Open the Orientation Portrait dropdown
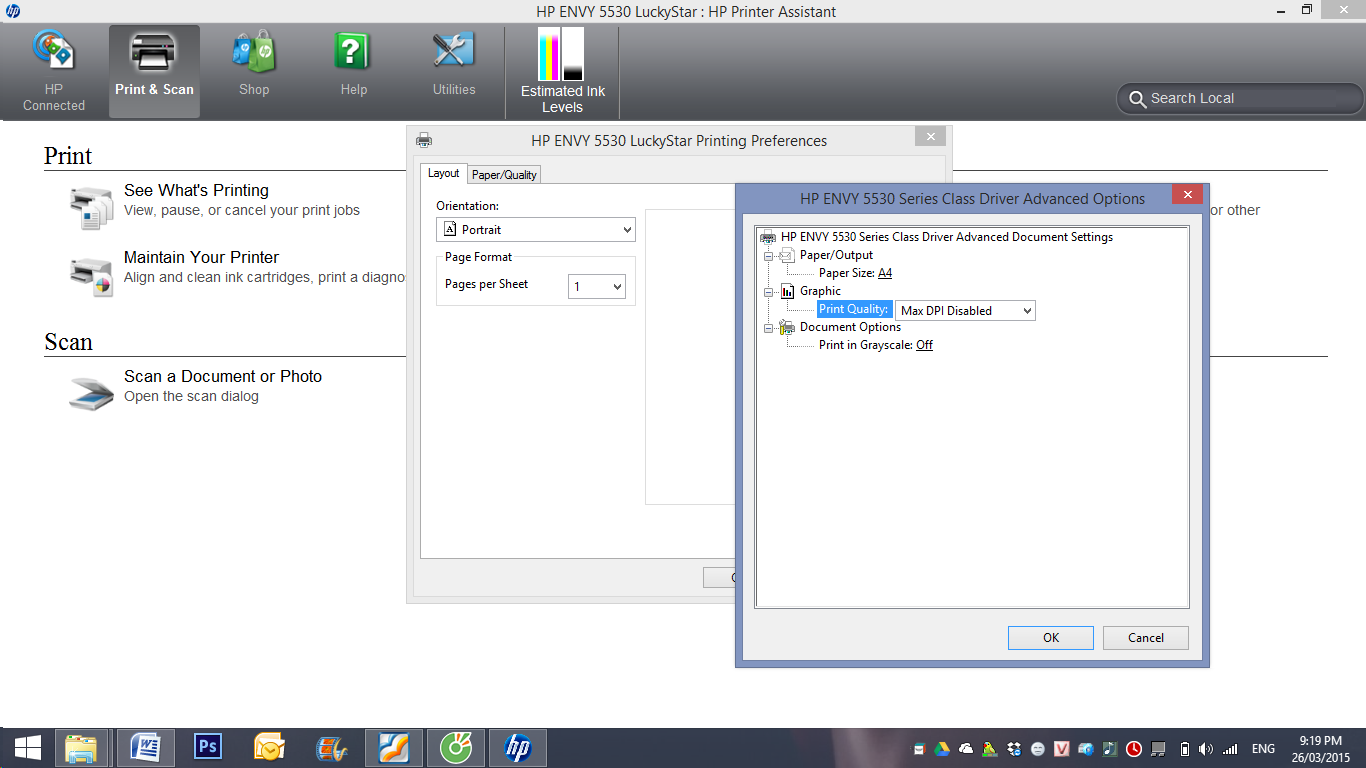The width and height of the screenshot is (1366, 768). [x=536, y=230]
